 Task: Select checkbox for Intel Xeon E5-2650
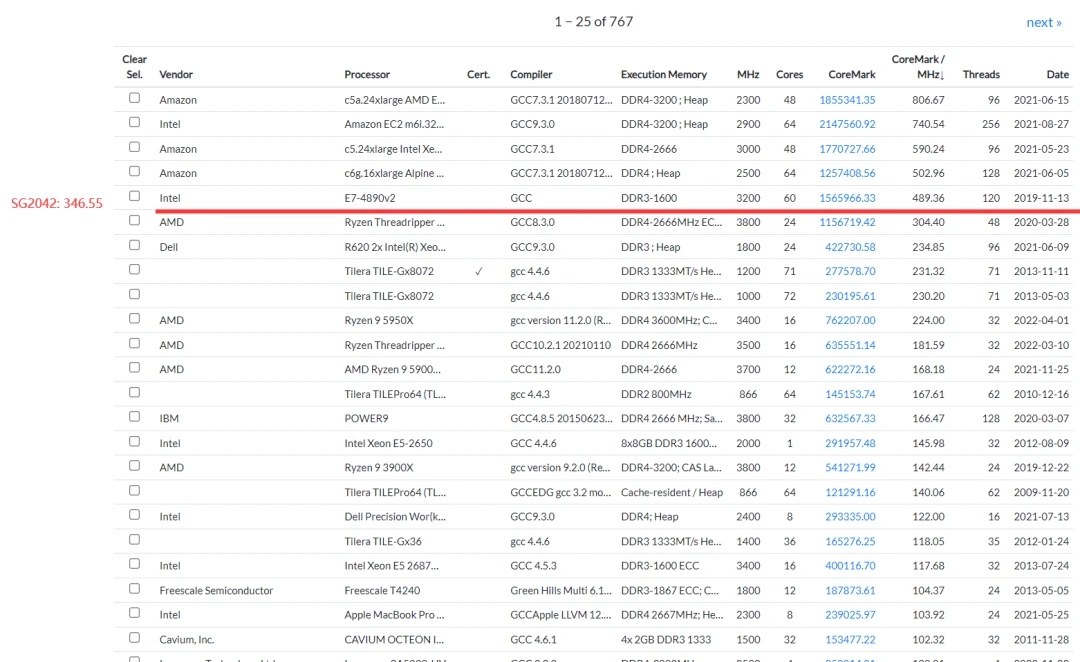click(x=134, y=441)
